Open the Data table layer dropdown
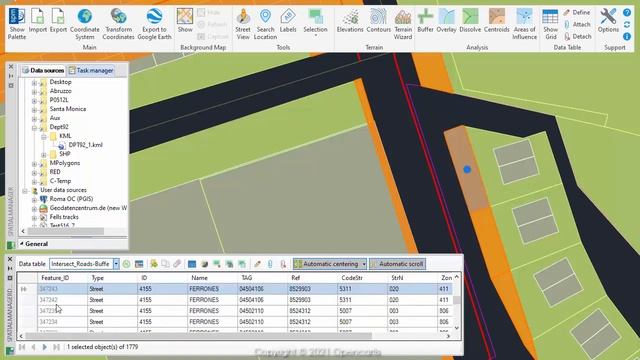This screenshot has height=360, width=640. click(x=116, y=264)
